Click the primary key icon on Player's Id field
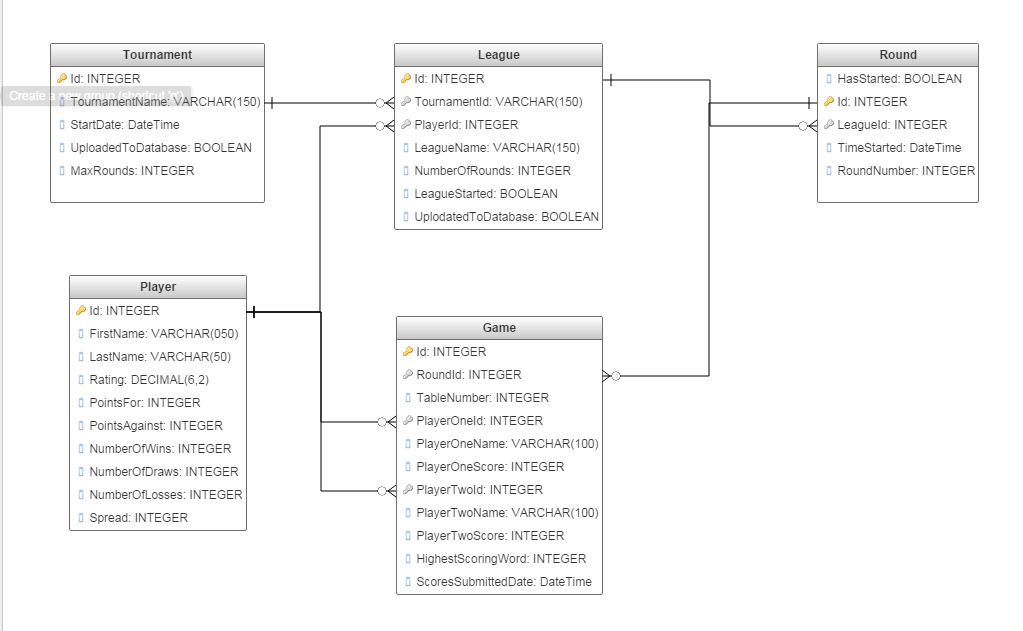The height and width of the screenshot is (631, 1023). [81, 311]
